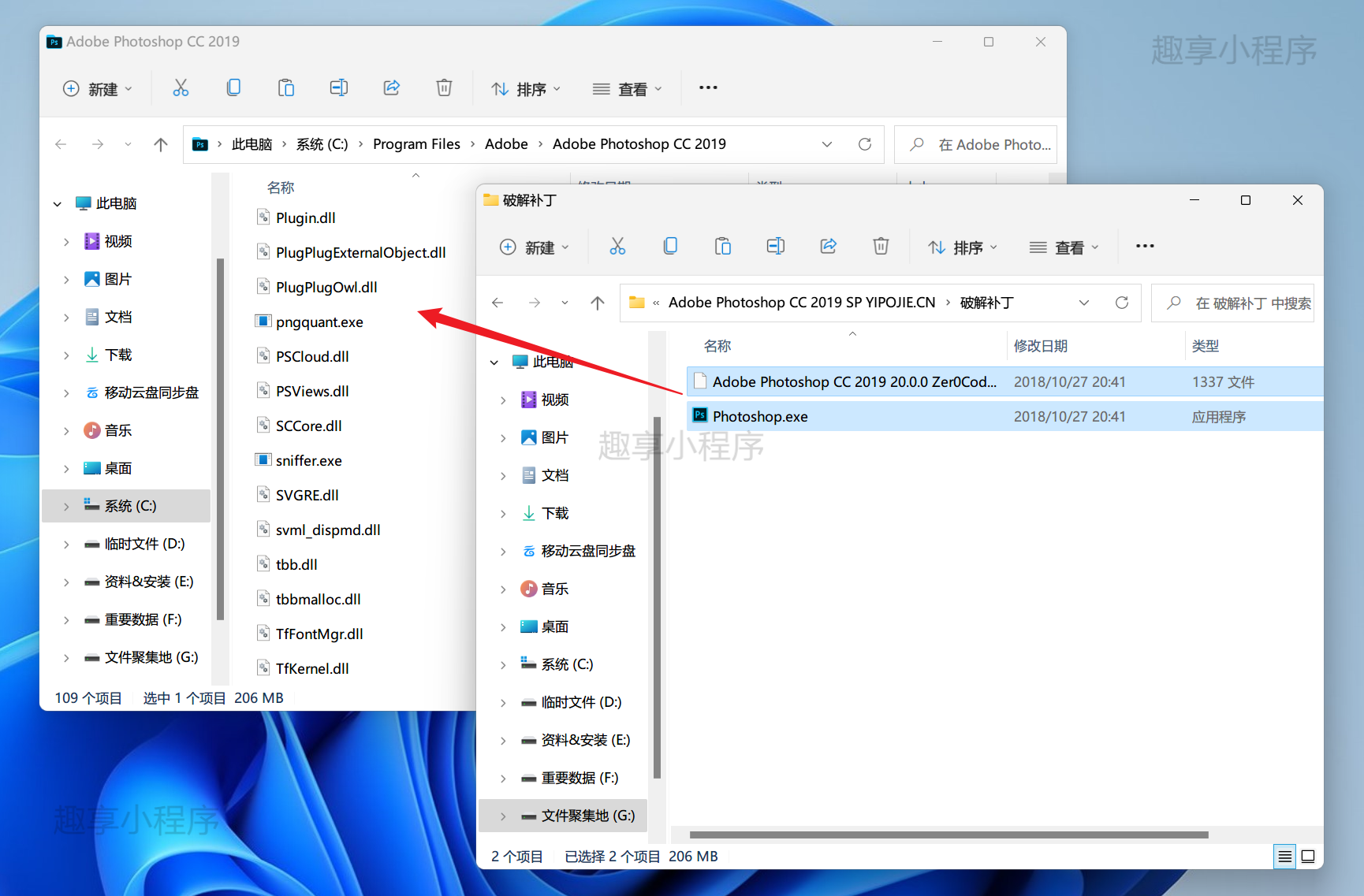The image size is (1364, 896).
Task: Click Paste icon in Adobe Photoshop CC 2019 window
Action: coord(286,88)
